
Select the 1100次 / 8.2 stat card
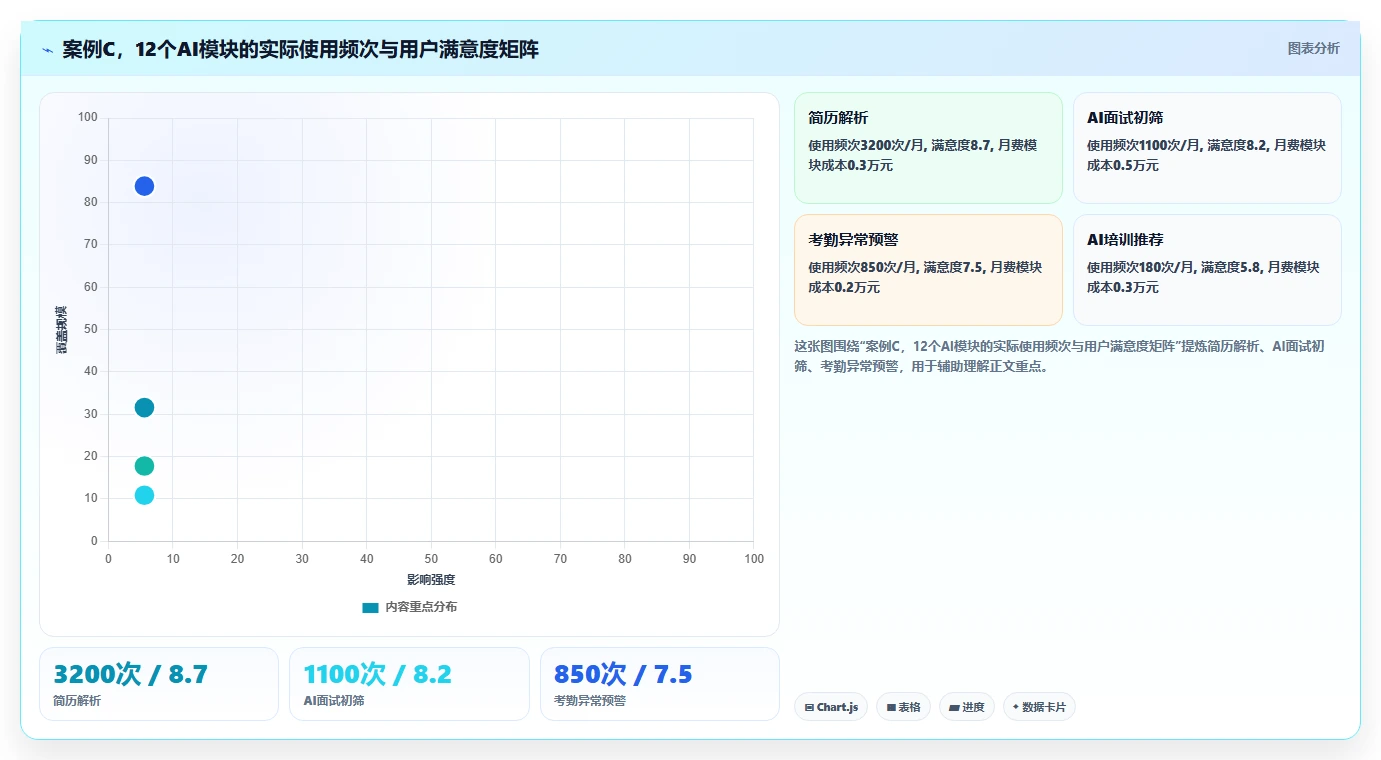tap(409, 684)
